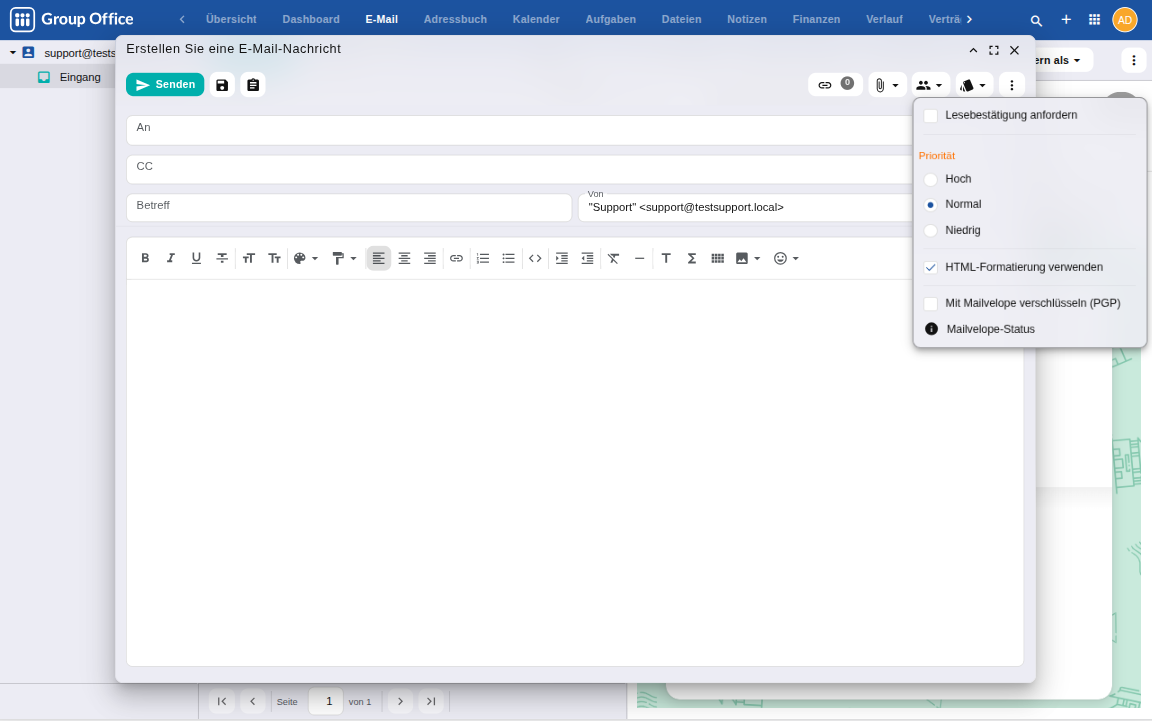Focus the An recipient field
Viewport: 1152px width, 721px height.
519,130
